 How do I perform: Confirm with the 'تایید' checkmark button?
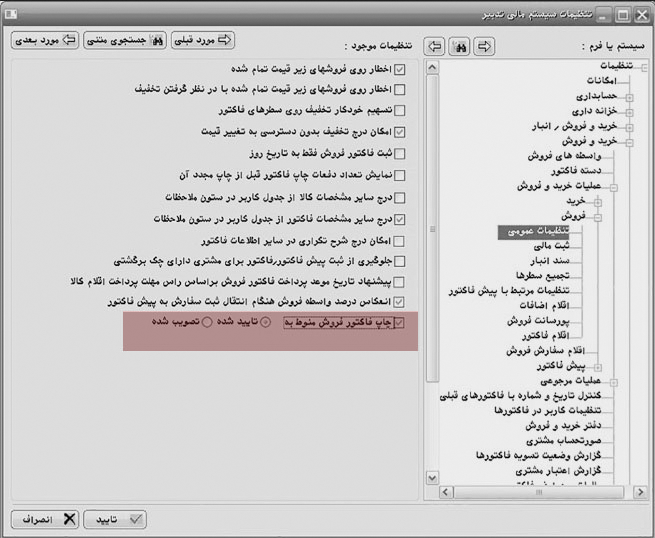(x=120, y=519)
